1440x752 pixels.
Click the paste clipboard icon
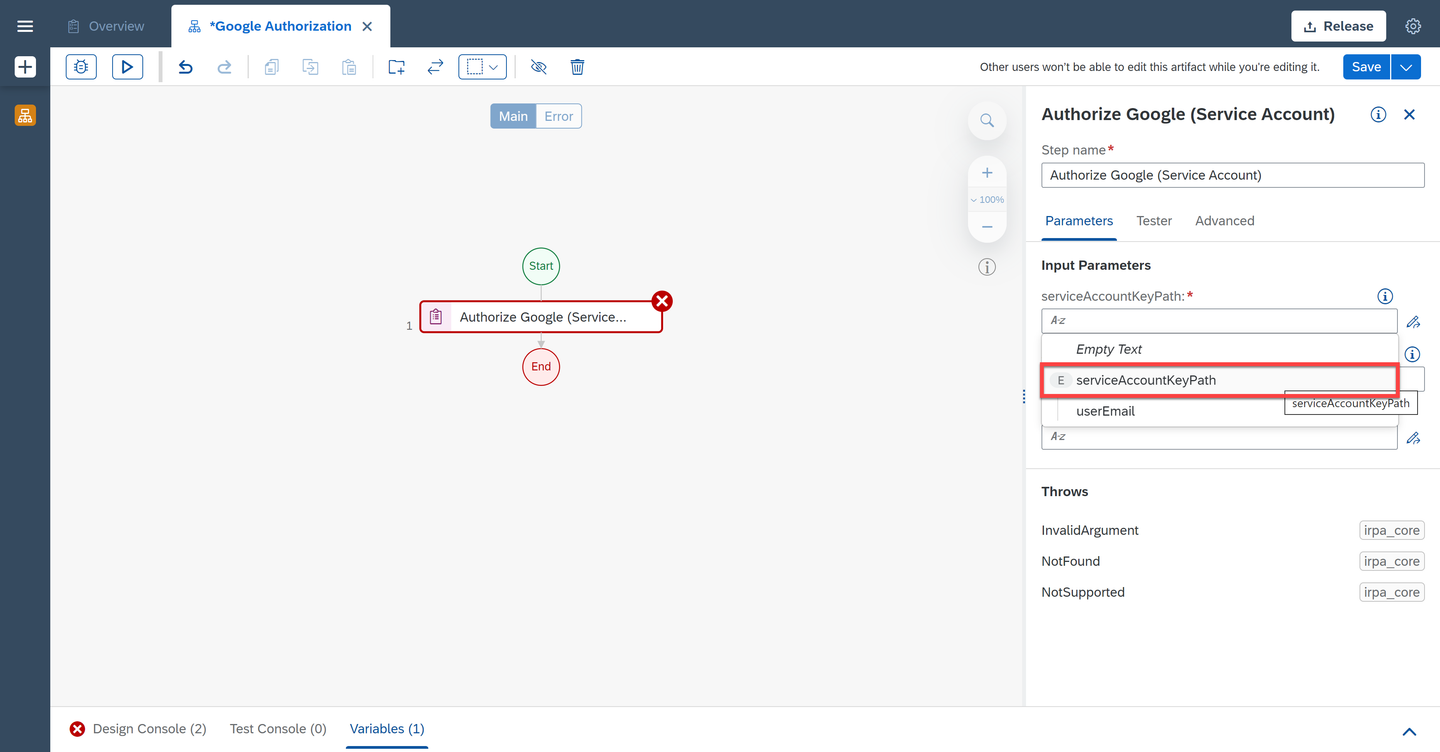tap(349, 67)
